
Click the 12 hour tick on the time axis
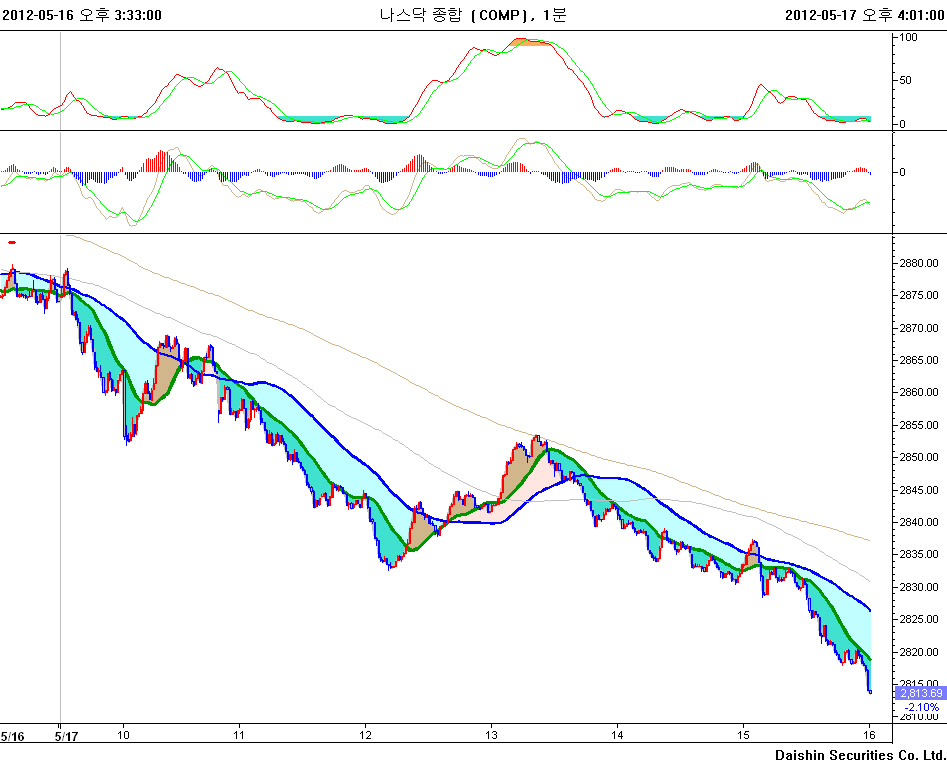tap(365, 735)
